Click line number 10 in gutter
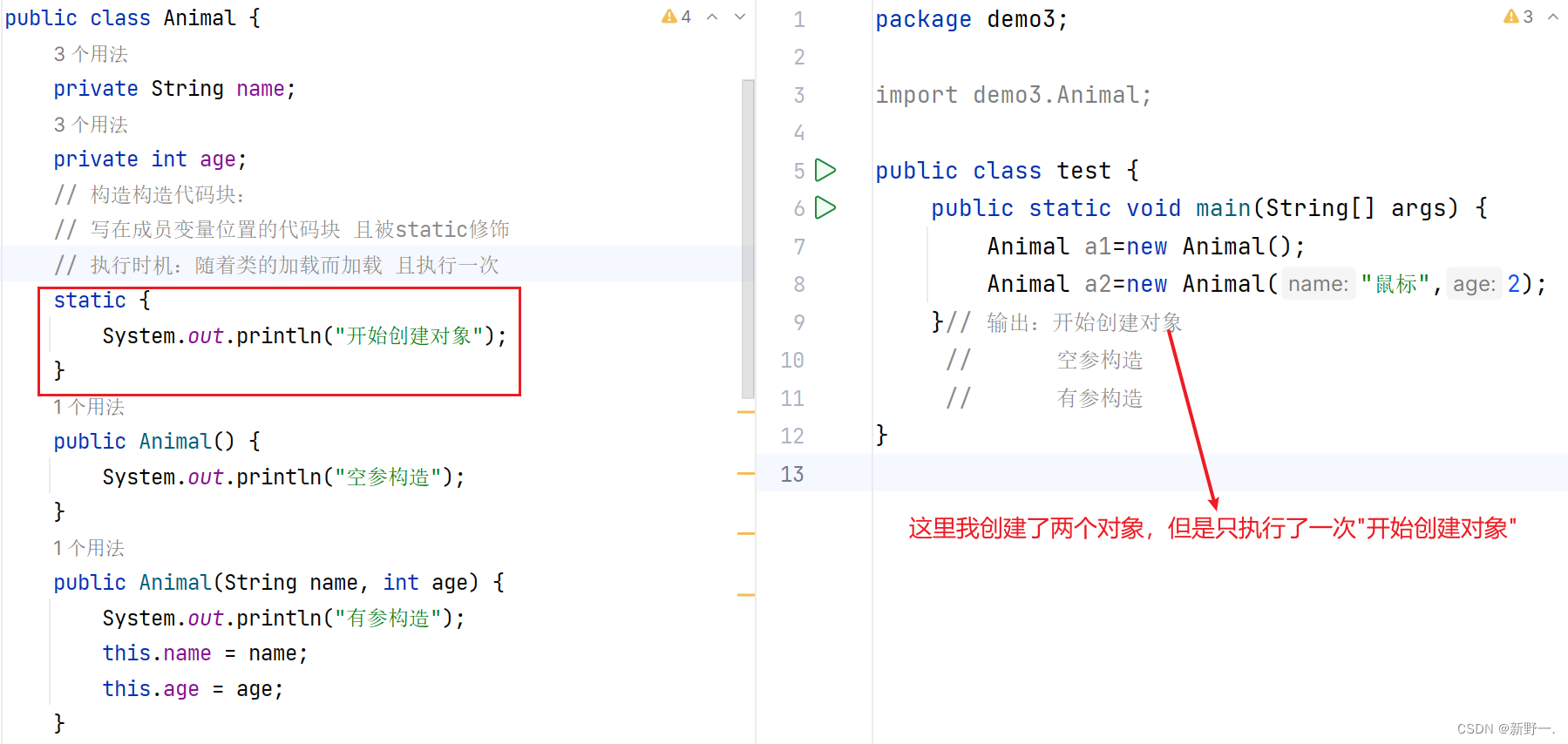Viewport: 1568px width, 744px height. (791, 360)
